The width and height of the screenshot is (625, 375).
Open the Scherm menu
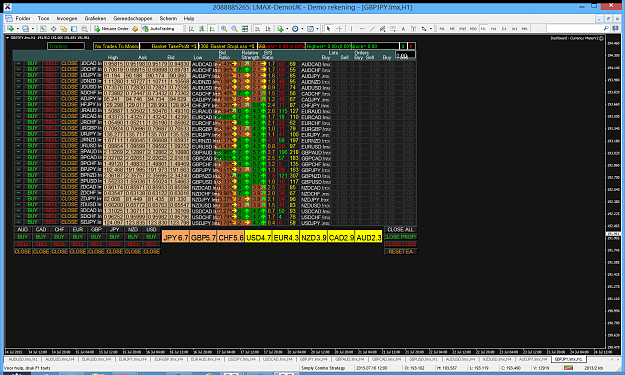point(168,18)
